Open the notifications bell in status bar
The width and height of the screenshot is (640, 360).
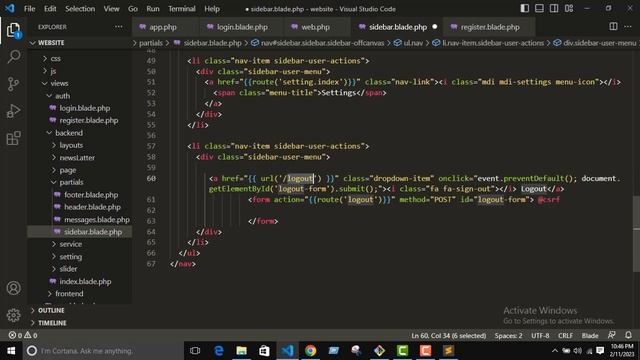[x=628, y=335]
